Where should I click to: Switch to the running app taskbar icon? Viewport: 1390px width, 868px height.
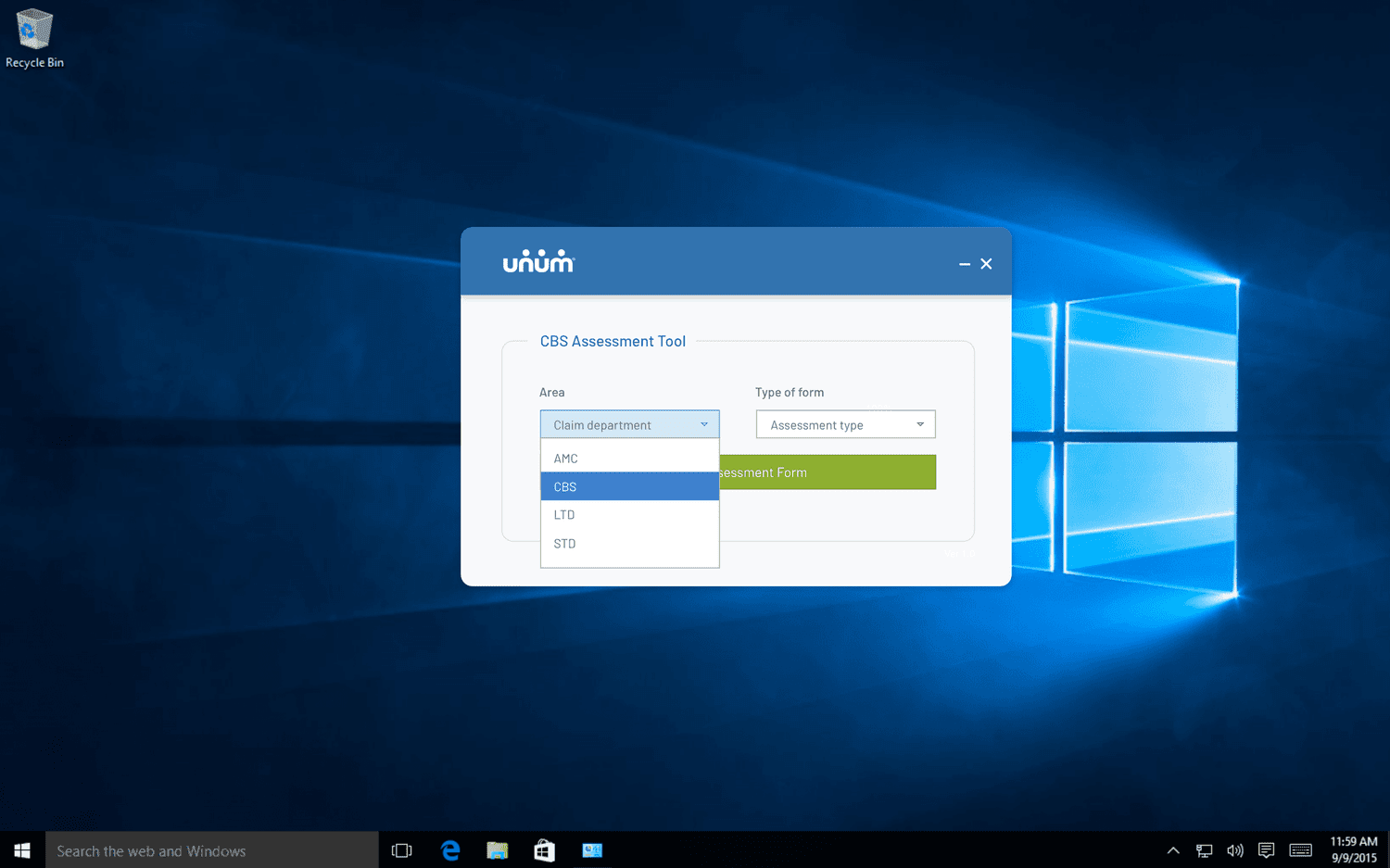[592, 850]
